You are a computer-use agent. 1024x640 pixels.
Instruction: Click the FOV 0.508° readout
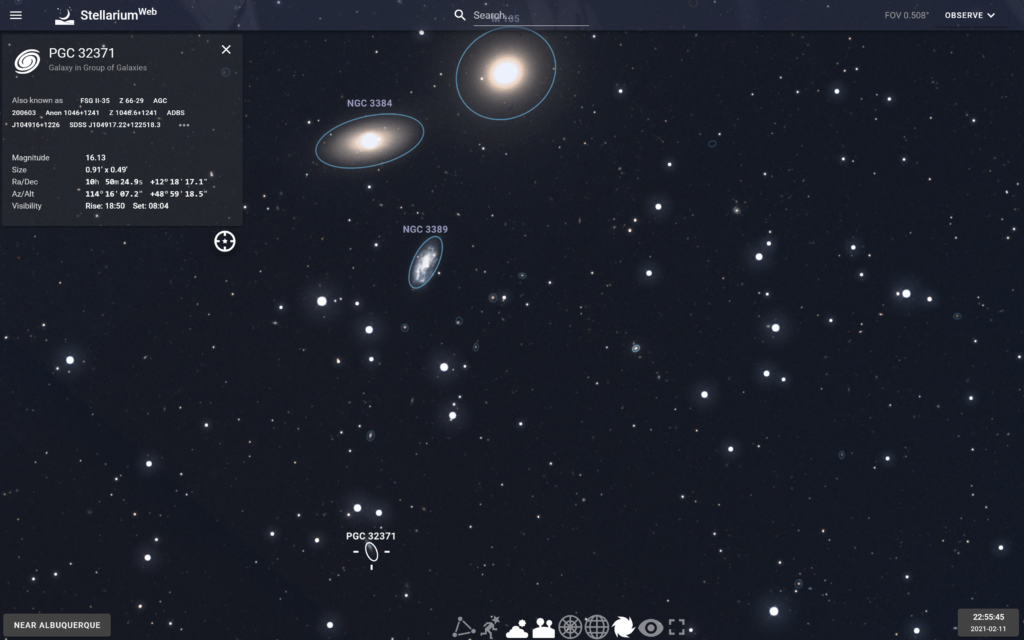[x=906, y=15]
